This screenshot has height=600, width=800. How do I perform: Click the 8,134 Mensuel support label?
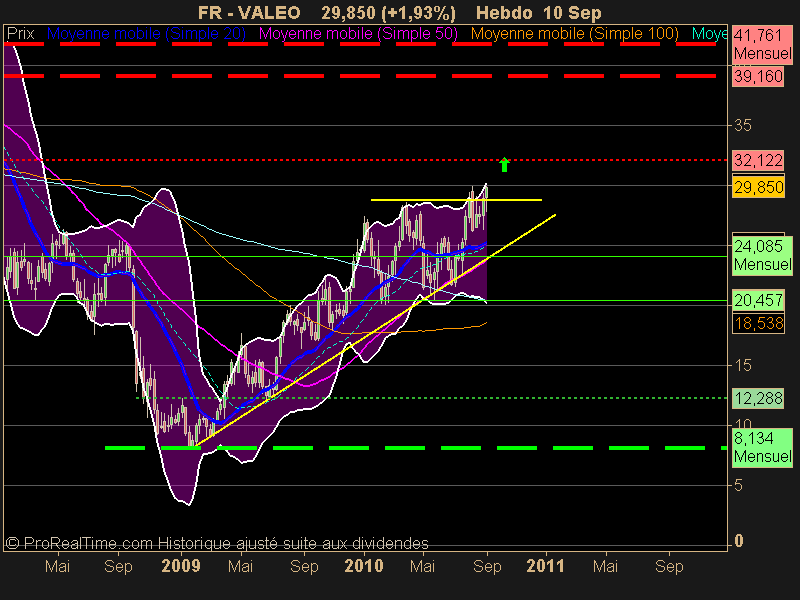[762, 447]
